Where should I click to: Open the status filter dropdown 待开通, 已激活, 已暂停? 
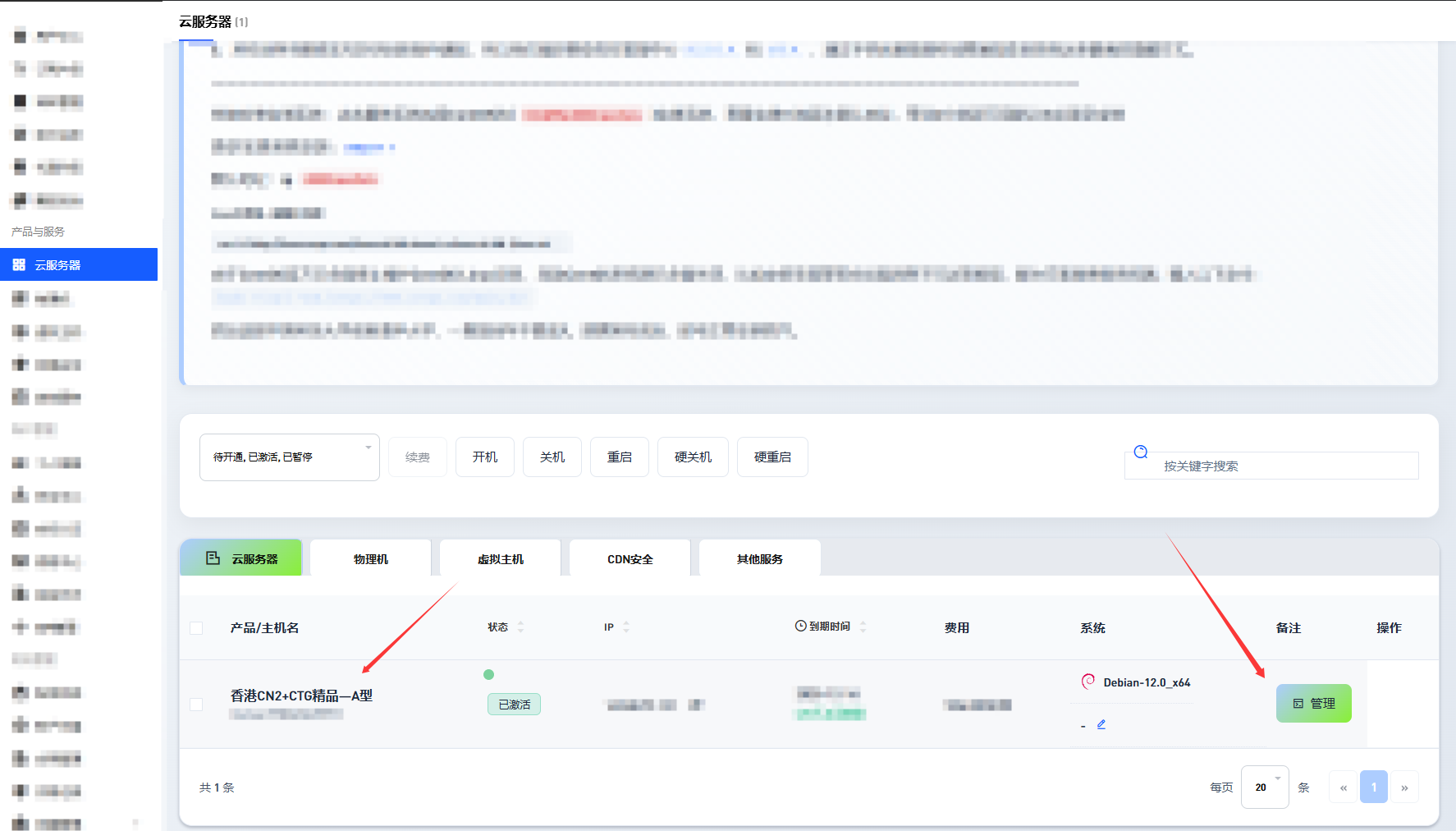pyautogui.click(x=289, y=457)
